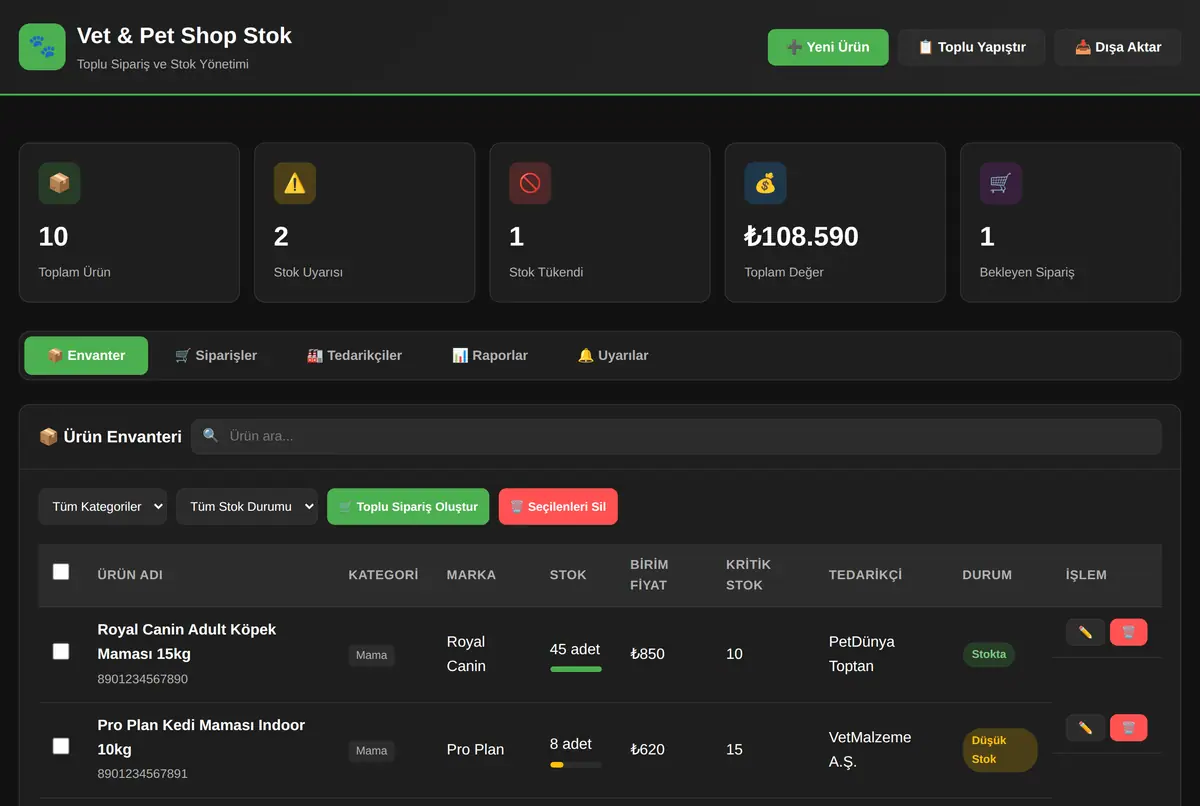Click the Toplu Yapıştır button
The height and width of the screenshot is (806, 1200).
(971, 47)
